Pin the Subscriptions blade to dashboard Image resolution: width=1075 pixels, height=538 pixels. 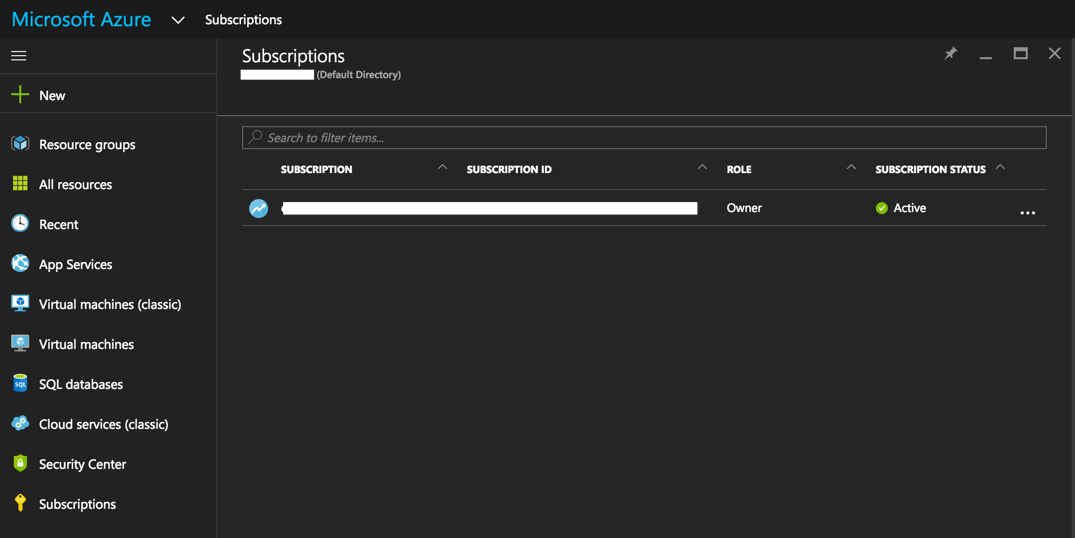point(950,54)
